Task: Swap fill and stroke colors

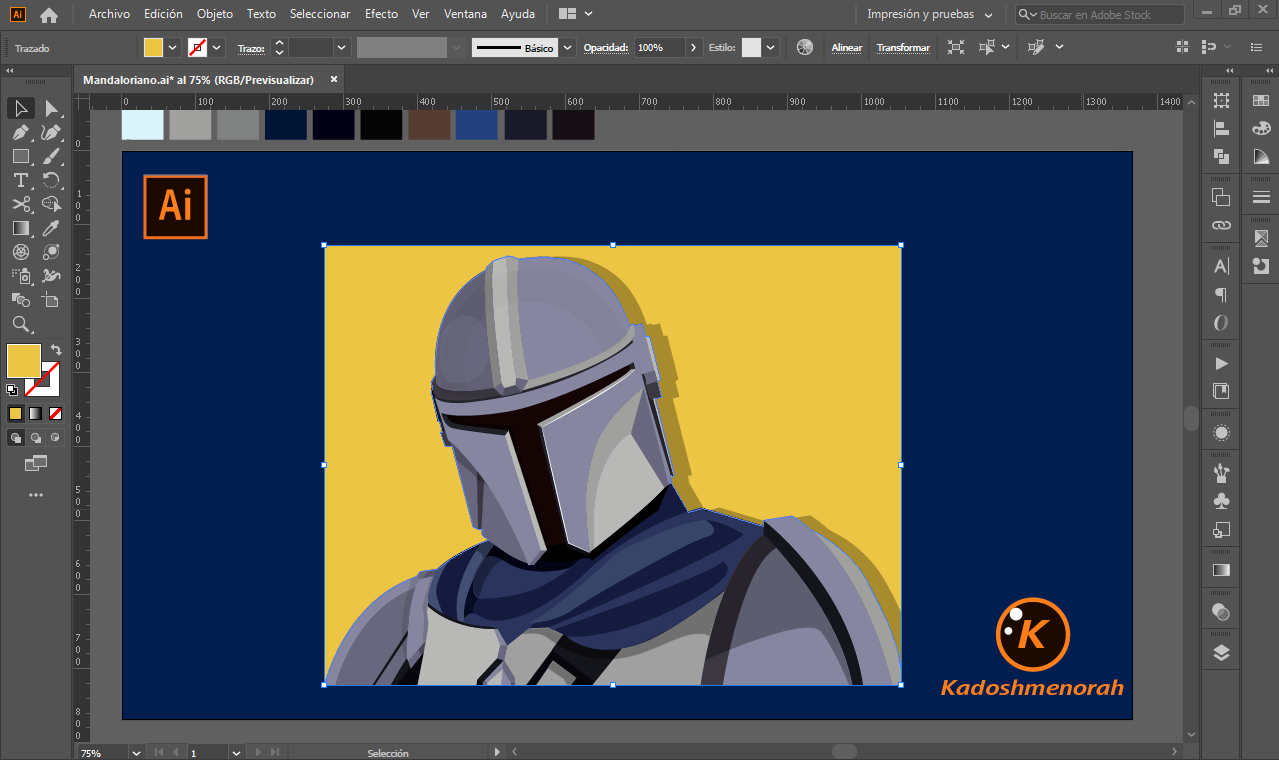Action: 56,350
